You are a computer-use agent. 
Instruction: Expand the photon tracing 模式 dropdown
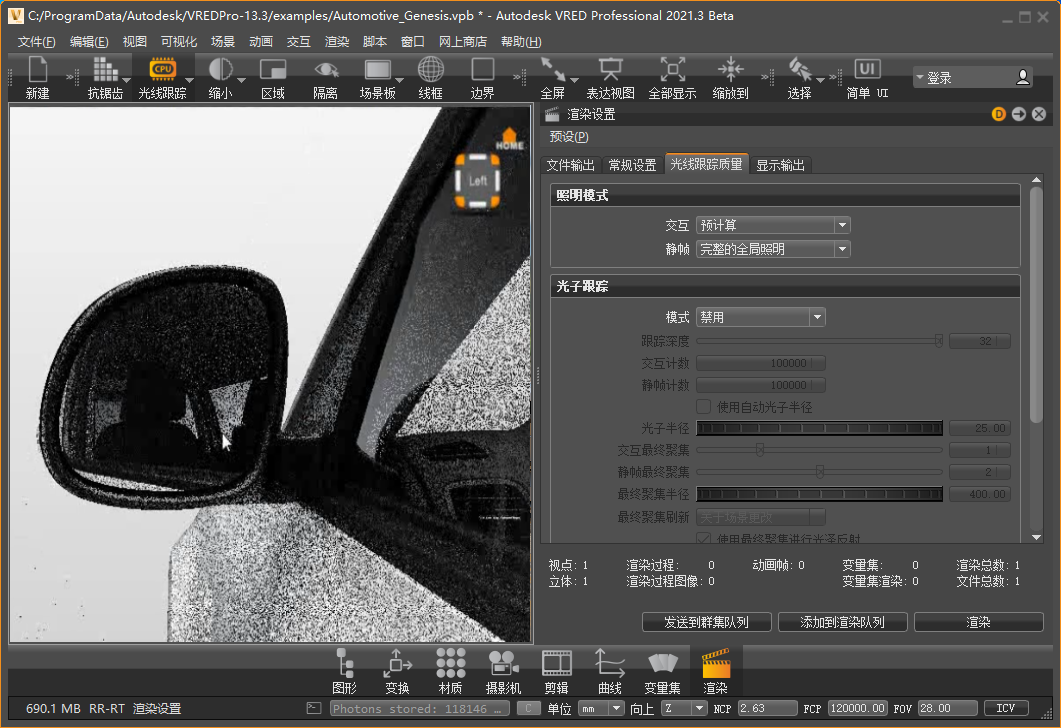click(760, 317)
